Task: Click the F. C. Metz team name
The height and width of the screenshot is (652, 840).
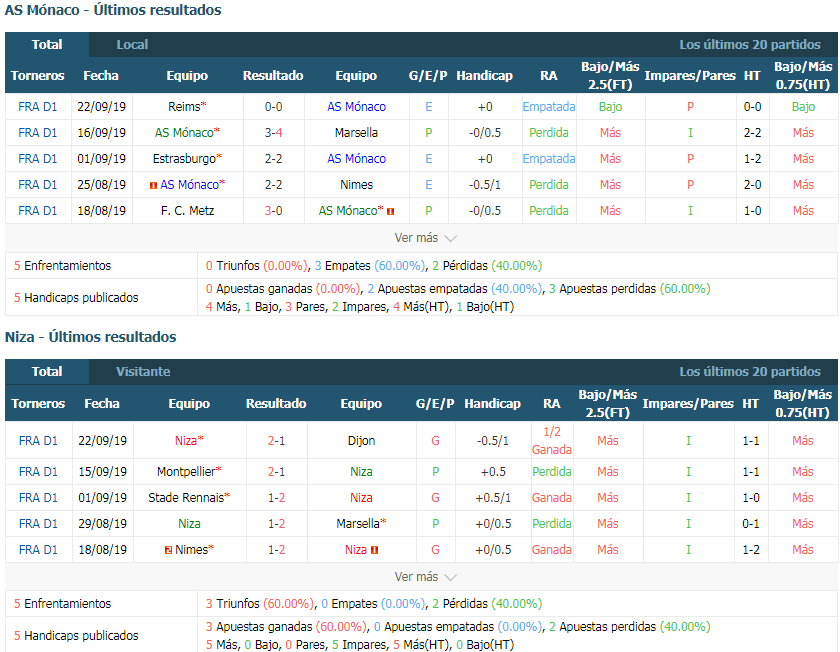Action: [x=187, y=211]
